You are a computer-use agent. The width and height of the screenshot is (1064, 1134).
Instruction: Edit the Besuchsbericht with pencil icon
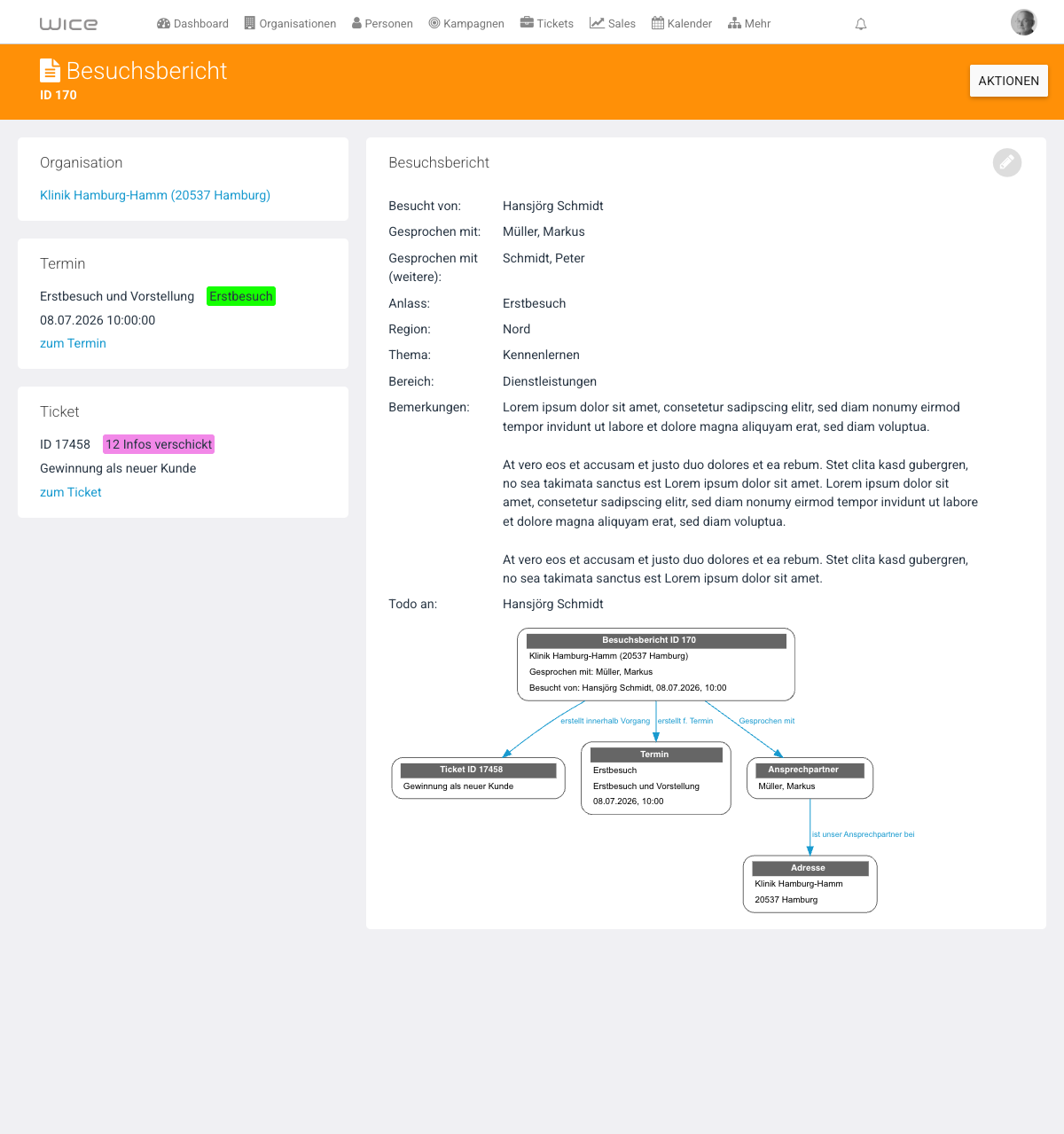[1007, 162]
